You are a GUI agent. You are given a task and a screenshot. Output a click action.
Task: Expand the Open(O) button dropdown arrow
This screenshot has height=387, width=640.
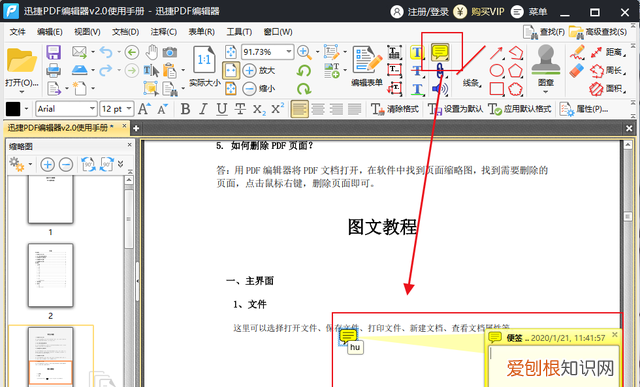22,91
